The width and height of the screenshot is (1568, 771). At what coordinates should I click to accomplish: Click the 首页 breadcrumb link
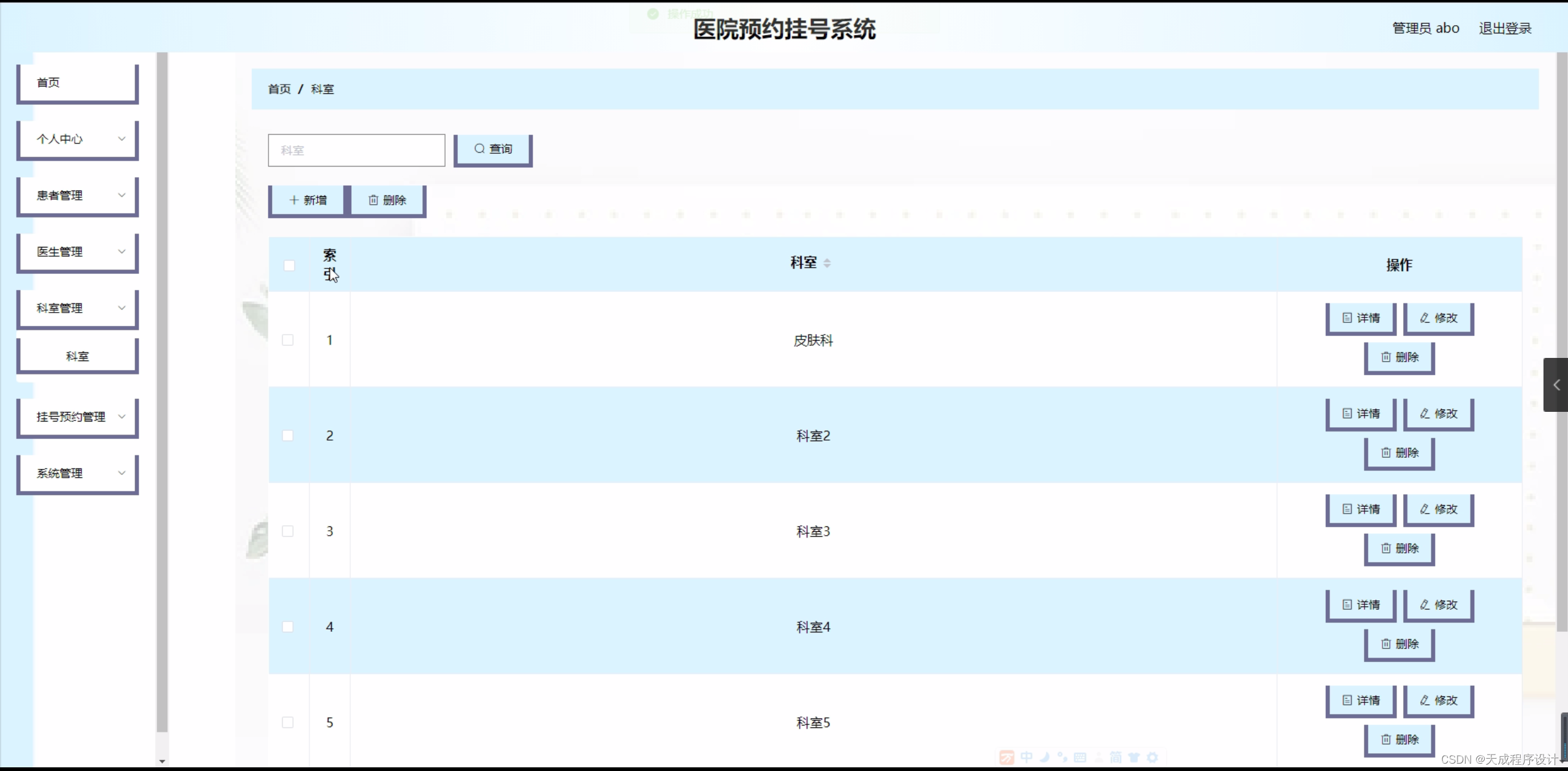coord(280,89)
